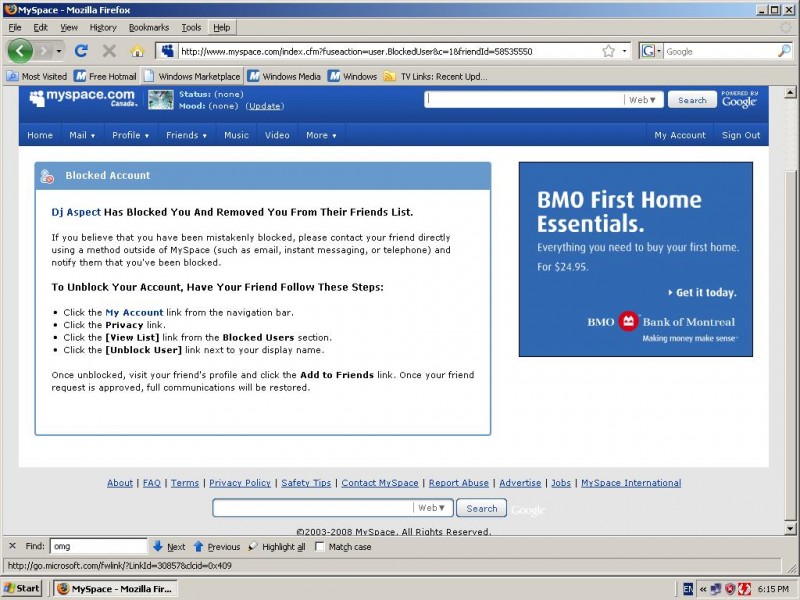Open the View menu

tap(69, 28)
